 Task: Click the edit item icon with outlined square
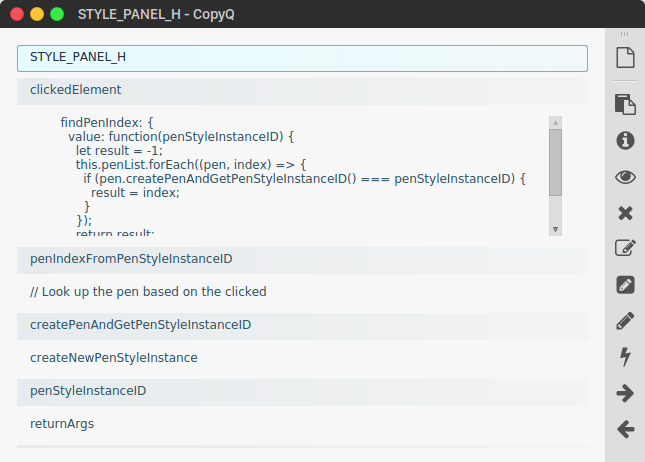625,249
